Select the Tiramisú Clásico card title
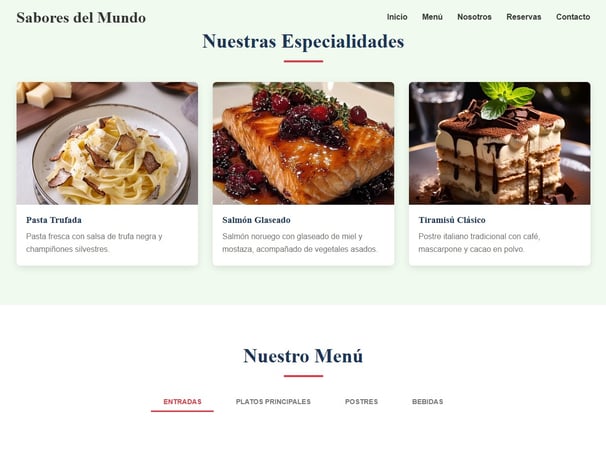This screenshot has height=464, width=606. [452, 220]
